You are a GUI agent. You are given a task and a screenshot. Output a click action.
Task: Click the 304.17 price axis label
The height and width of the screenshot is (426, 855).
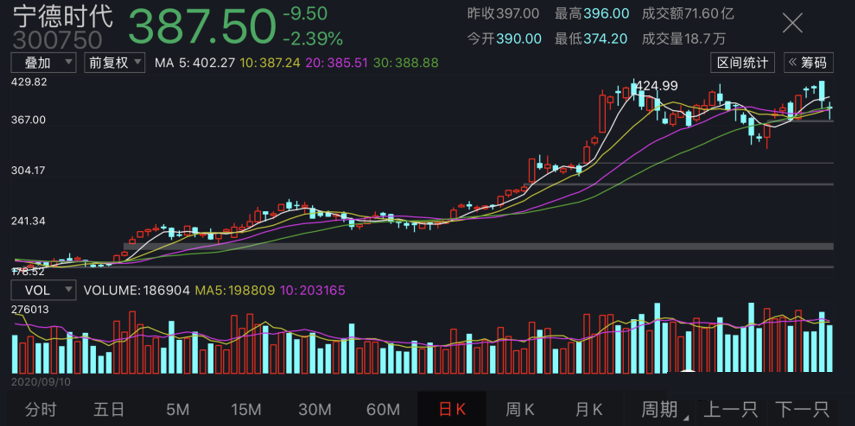[x=29, y=171]
